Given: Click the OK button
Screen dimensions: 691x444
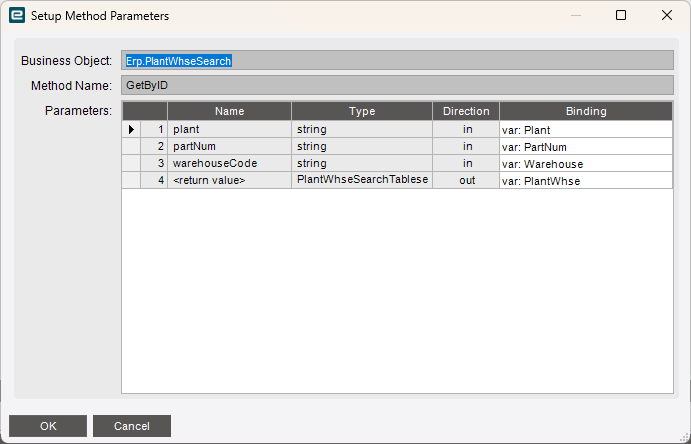Looking at the screenshot, I should click(48, 426).
